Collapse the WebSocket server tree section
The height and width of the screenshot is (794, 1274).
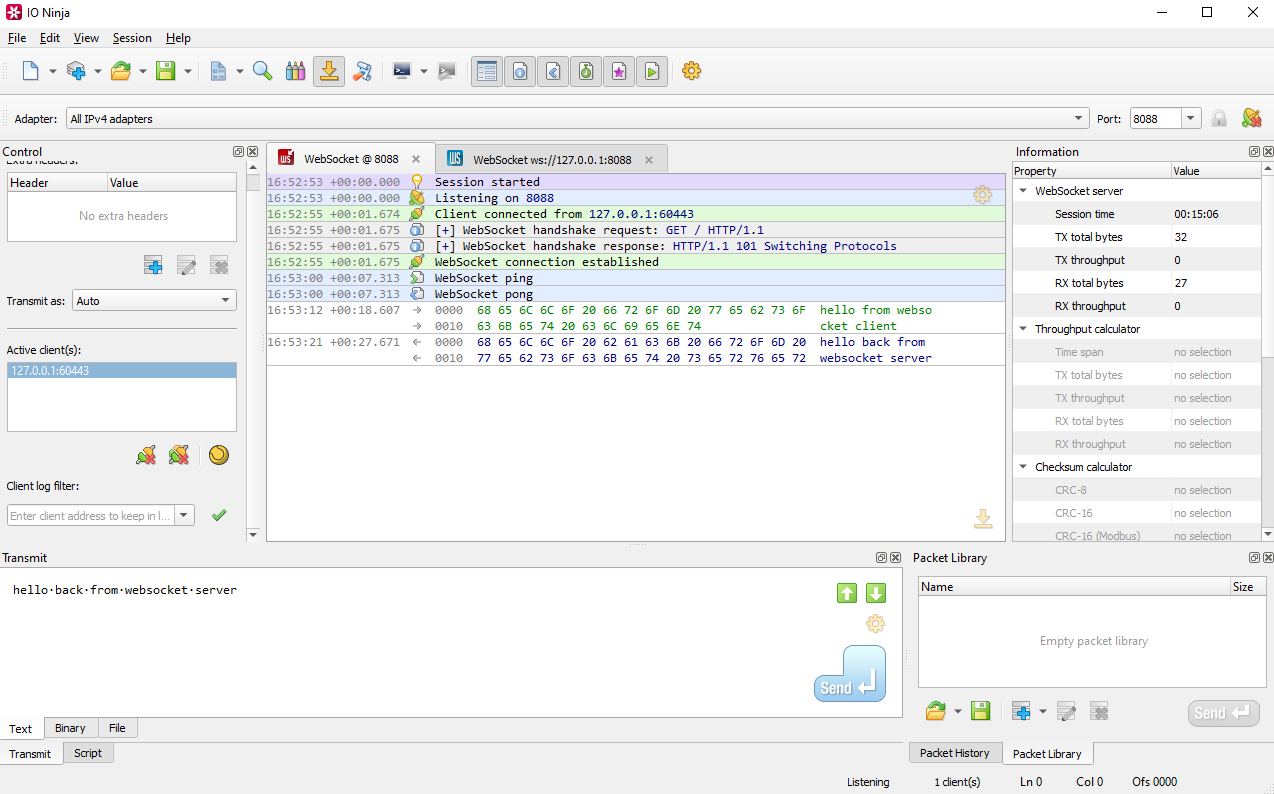1023,191
